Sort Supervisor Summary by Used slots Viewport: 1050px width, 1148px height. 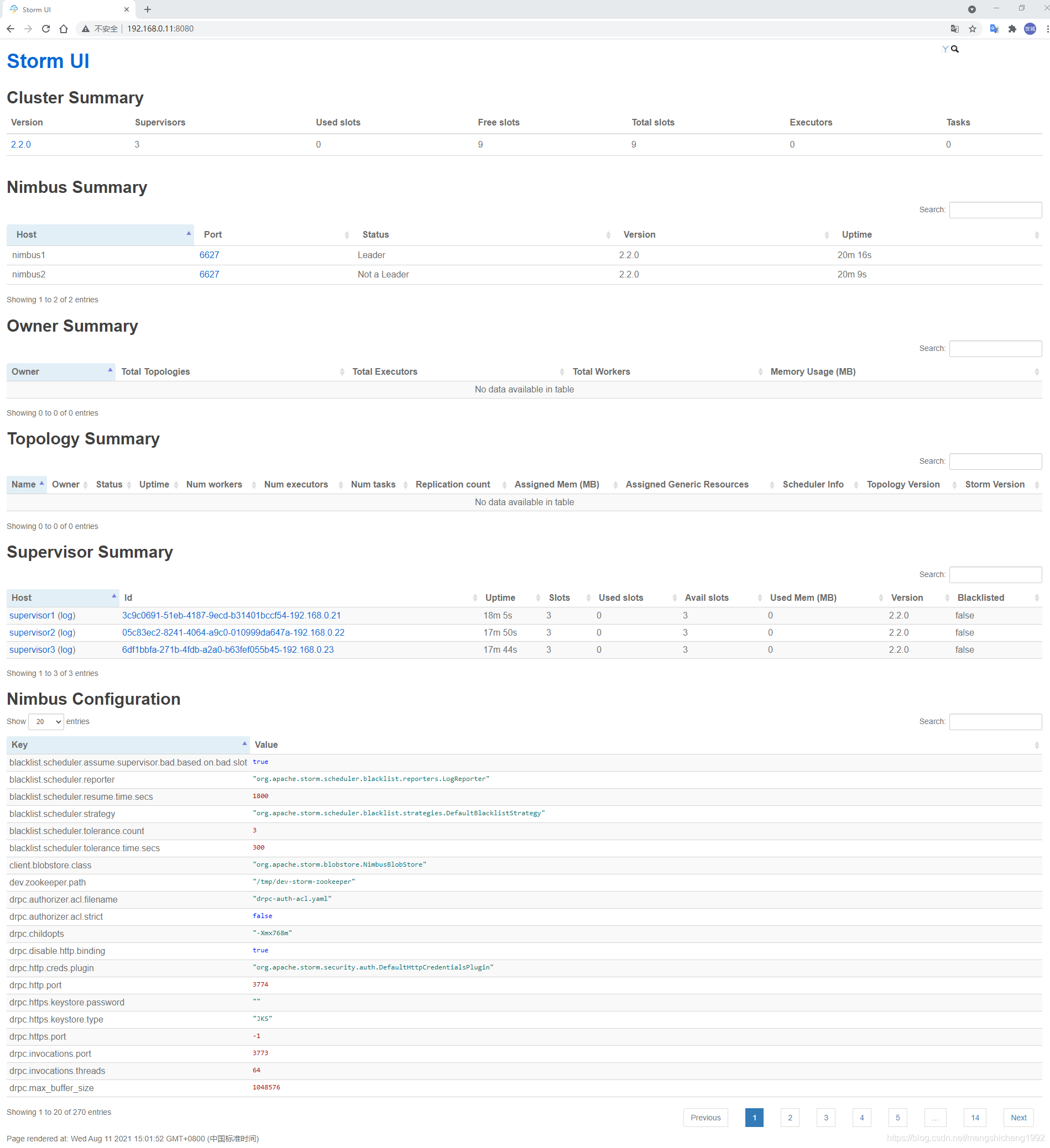(x=636, y=597)
